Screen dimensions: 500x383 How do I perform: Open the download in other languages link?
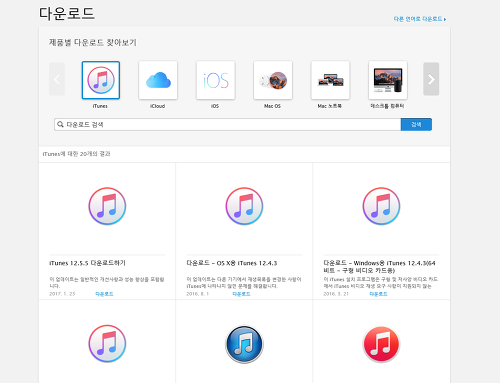point(420,19)
